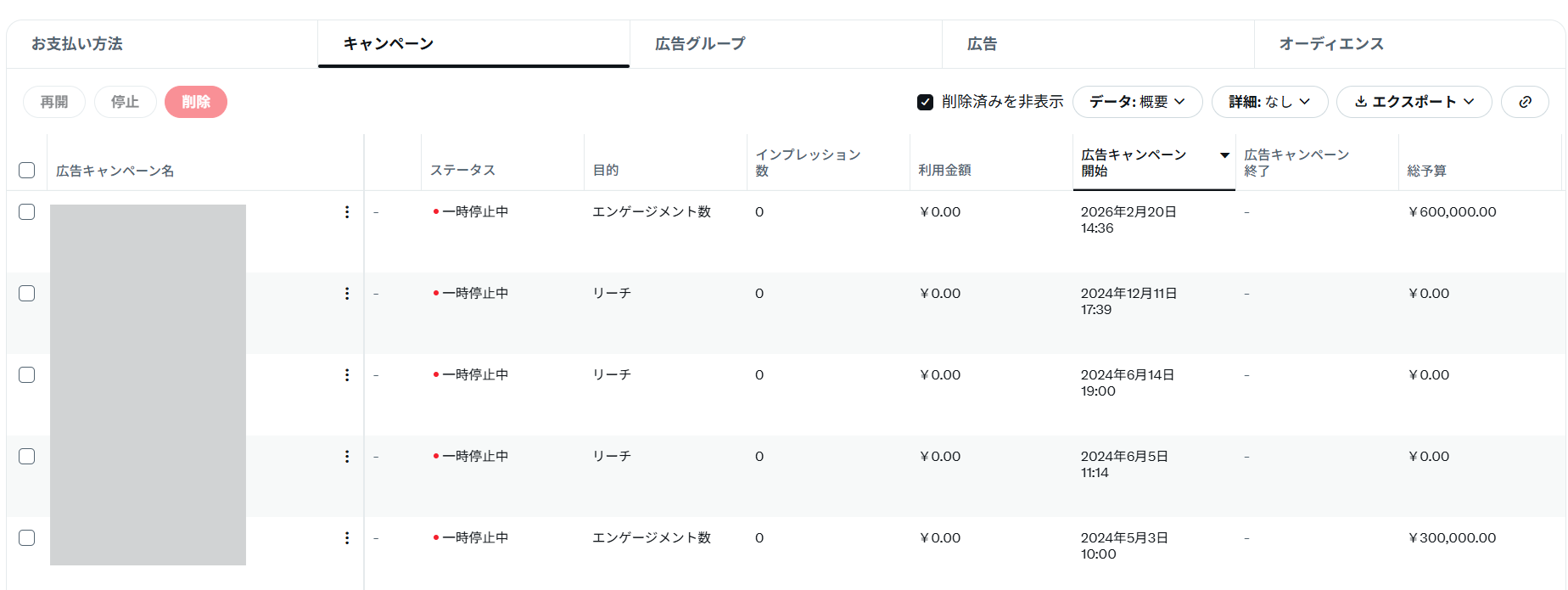Open the kebab menu for the 2024年12月11日 campaign

(x=347, y=294)
